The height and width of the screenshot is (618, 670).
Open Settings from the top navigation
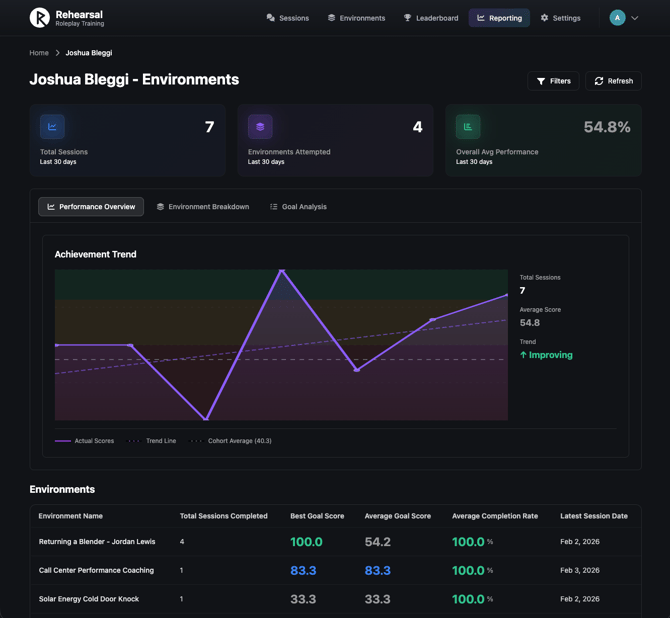(560, 18)
